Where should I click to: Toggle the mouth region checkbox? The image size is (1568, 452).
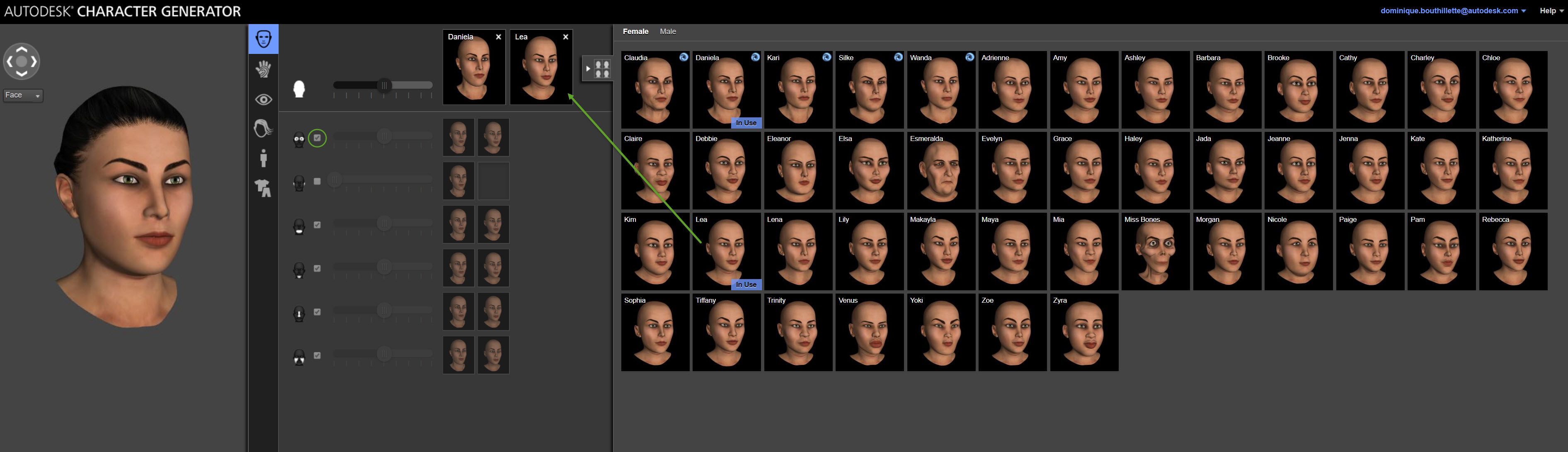(x=317, y=225)
